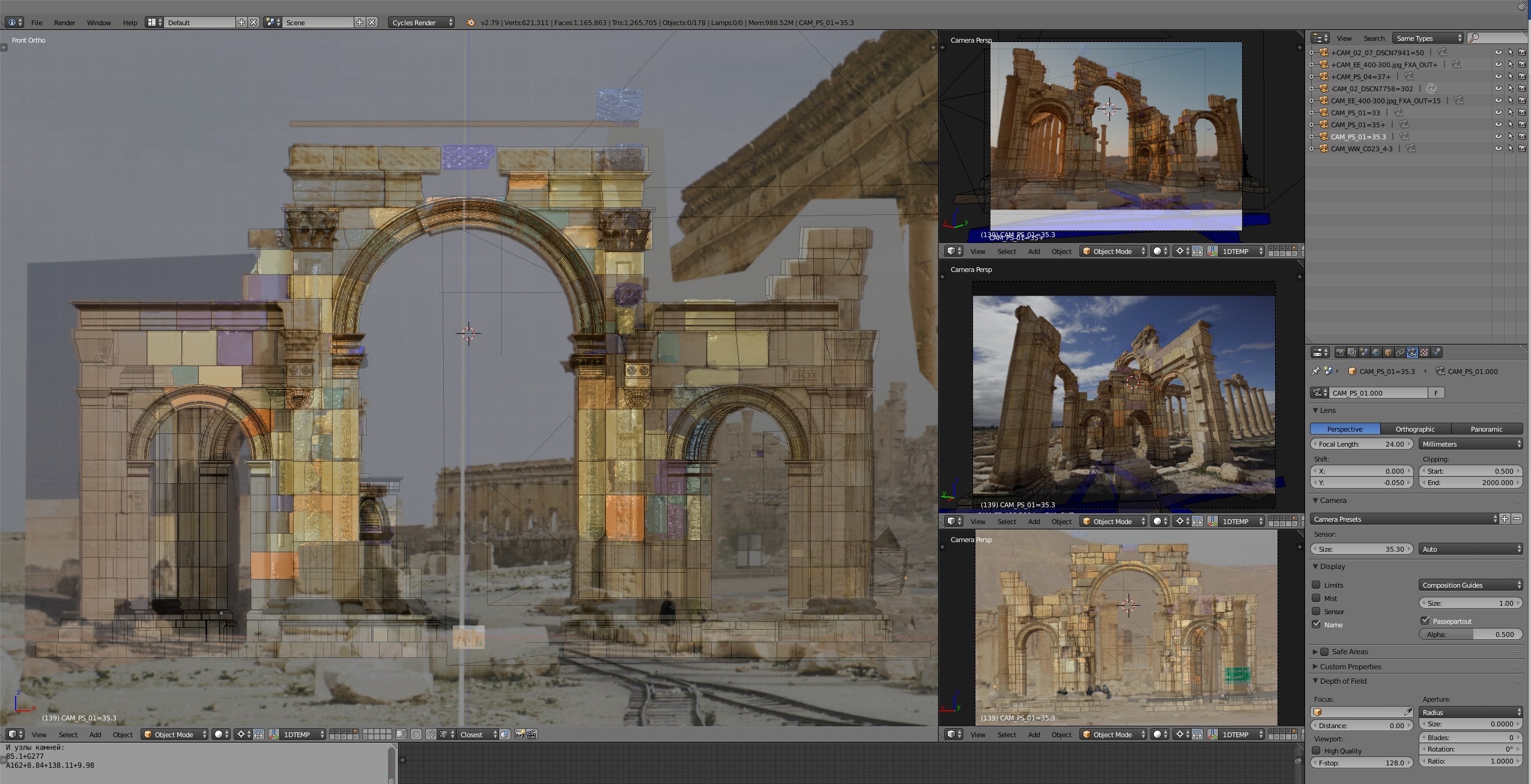
Task: Hide CAM_PS_01=33 using its eye icon
Action: point(1498,112)
